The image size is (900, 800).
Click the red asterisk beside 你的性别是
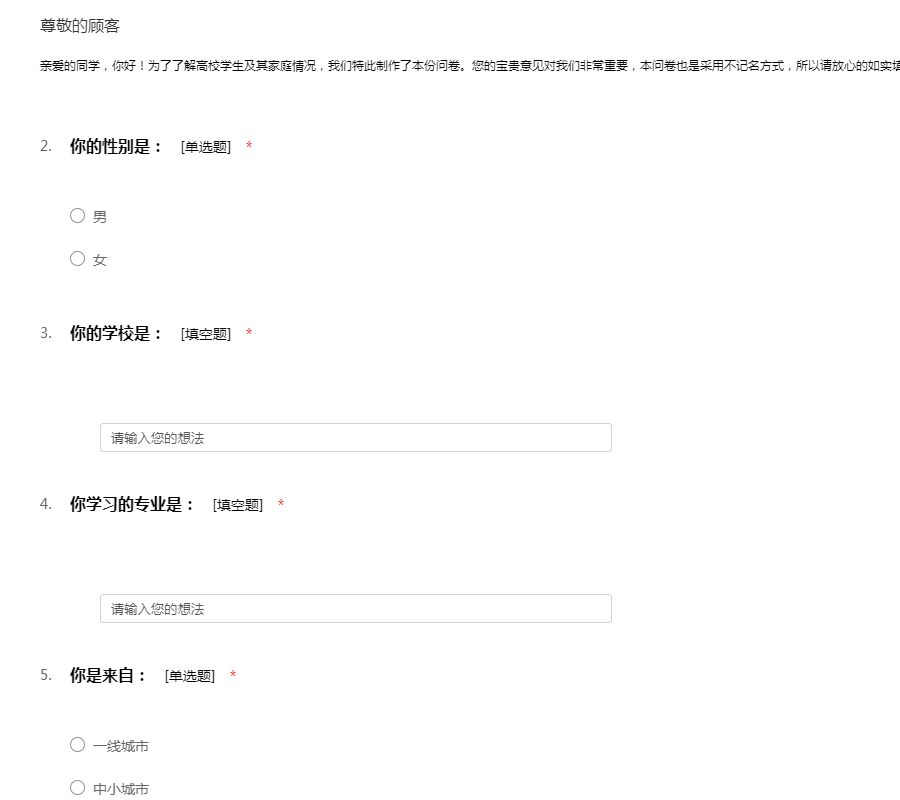pos(249,148)
